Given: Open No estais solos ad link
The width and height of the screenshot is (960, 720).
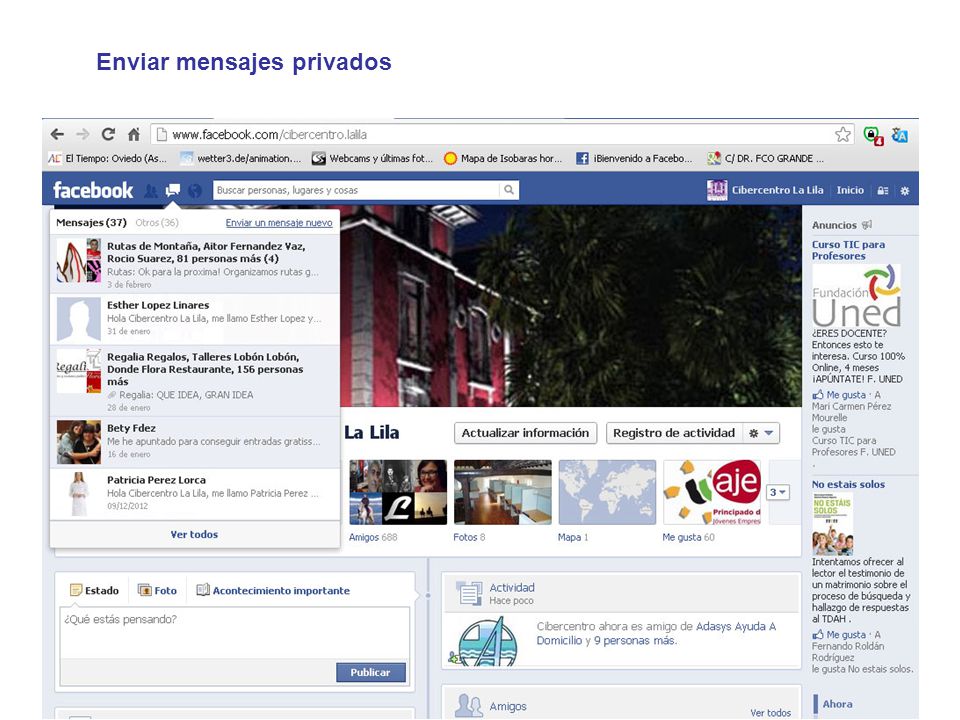Looking at the screenshot, I should pos(848,484).
